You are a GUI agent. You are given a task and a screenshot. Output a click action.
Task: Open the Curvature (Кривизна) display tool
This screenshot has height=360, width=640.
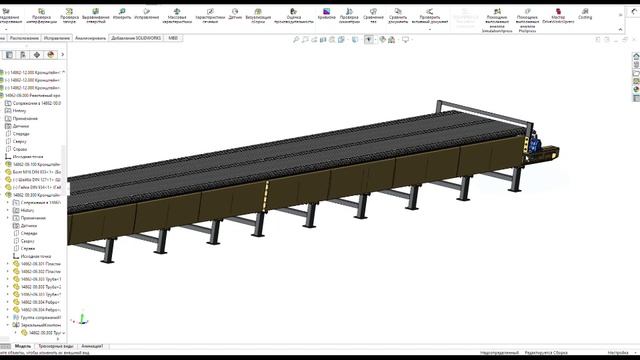[326, 14]
